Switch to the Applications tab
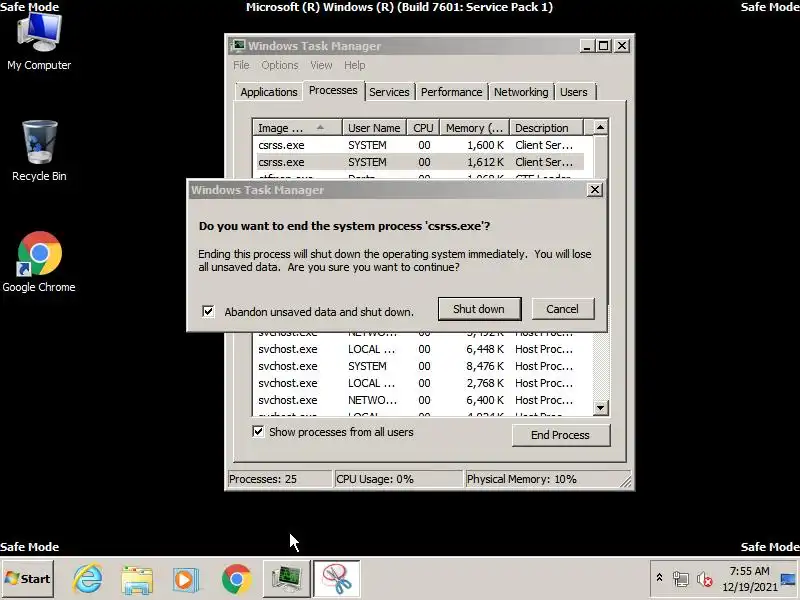 click(269, 92)
